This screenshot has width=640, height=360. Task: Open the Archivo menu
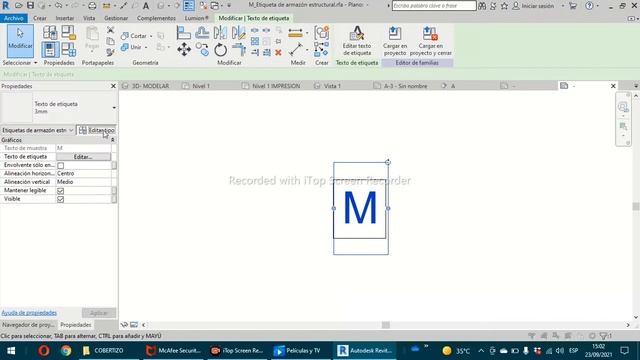coord(14,18)
